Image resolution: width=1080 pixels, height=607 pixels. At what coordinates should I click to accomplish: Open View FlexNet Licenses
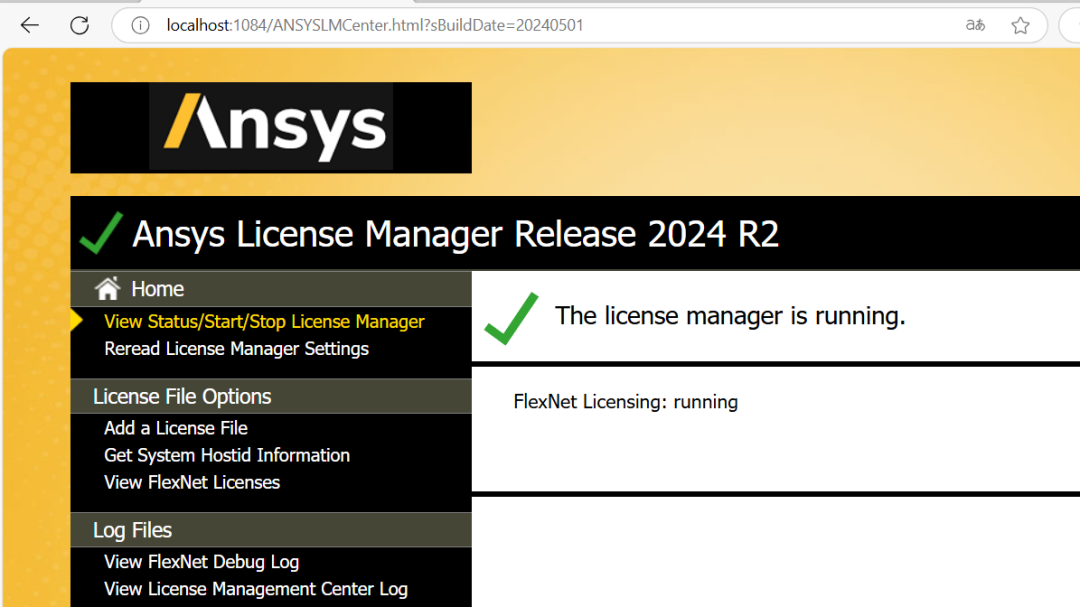(x=191, y=482)
